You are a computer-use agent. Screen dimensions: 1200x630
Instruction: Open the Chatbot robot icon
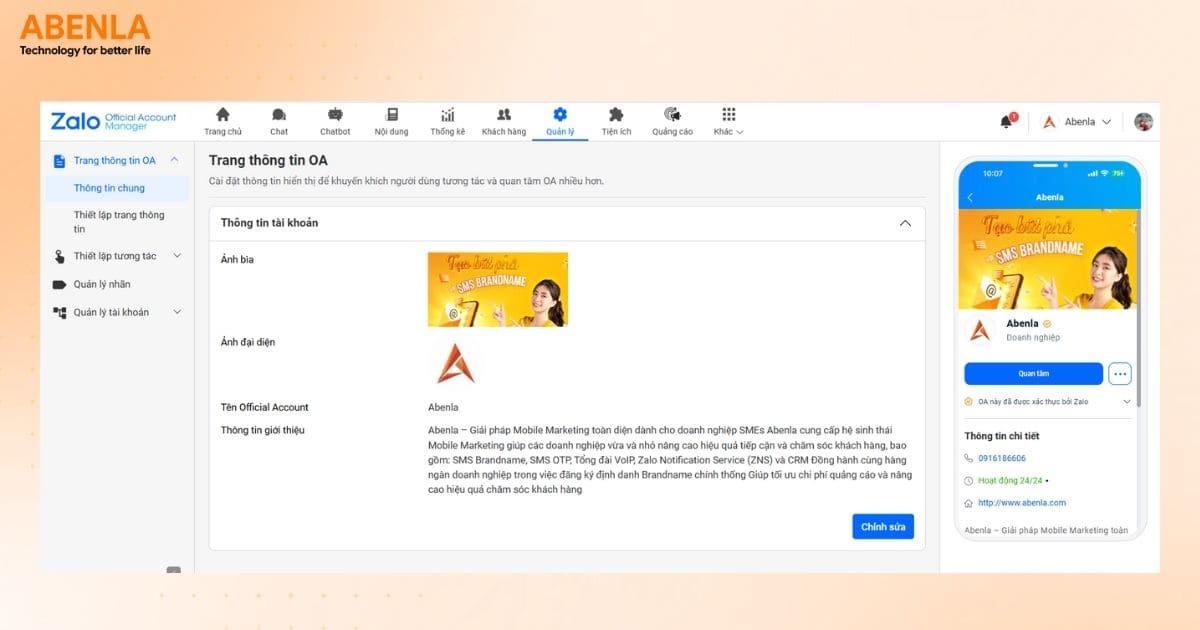pos(335,114)
